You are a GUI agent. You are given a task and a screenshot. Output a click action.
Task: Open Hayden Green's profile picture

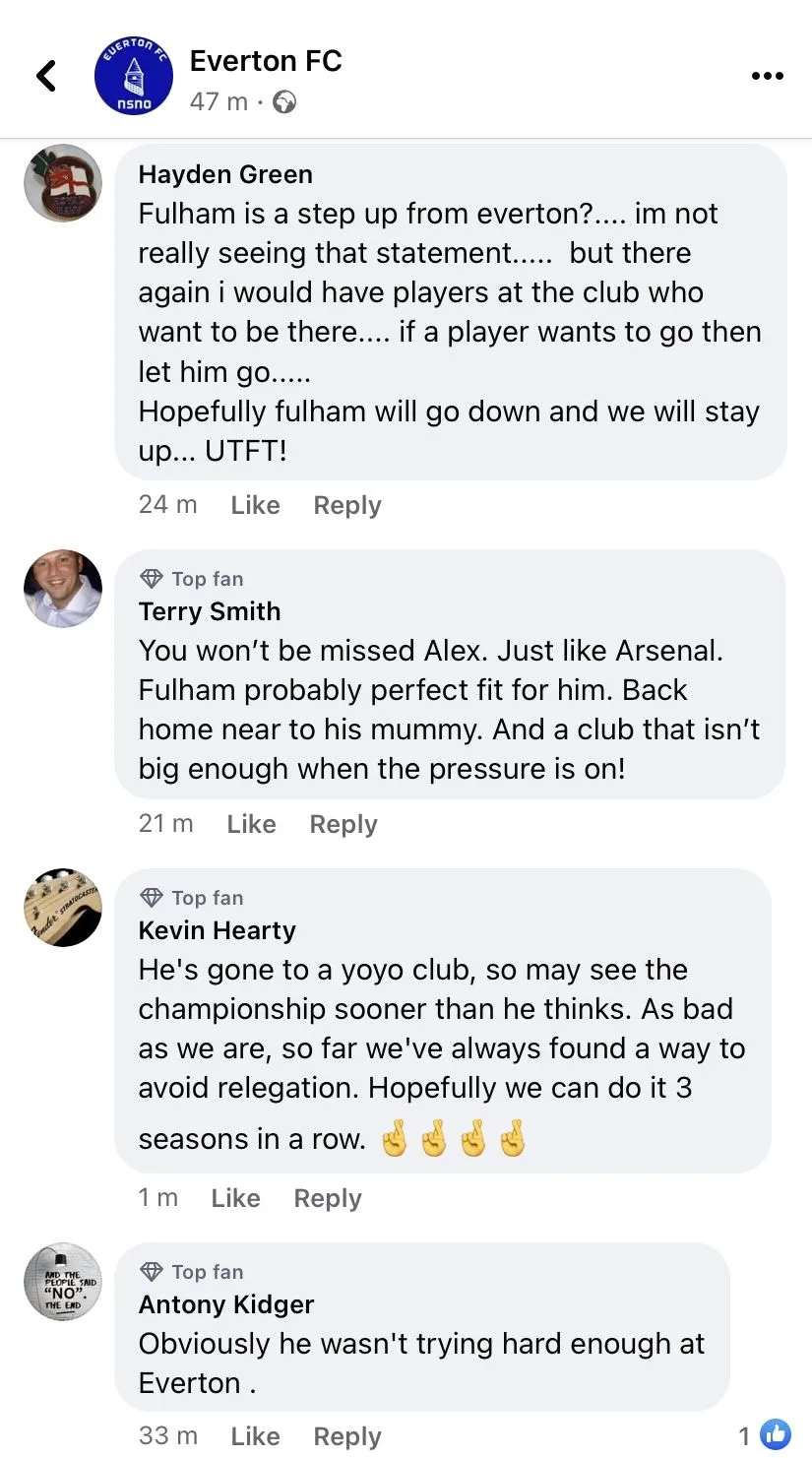63,183
